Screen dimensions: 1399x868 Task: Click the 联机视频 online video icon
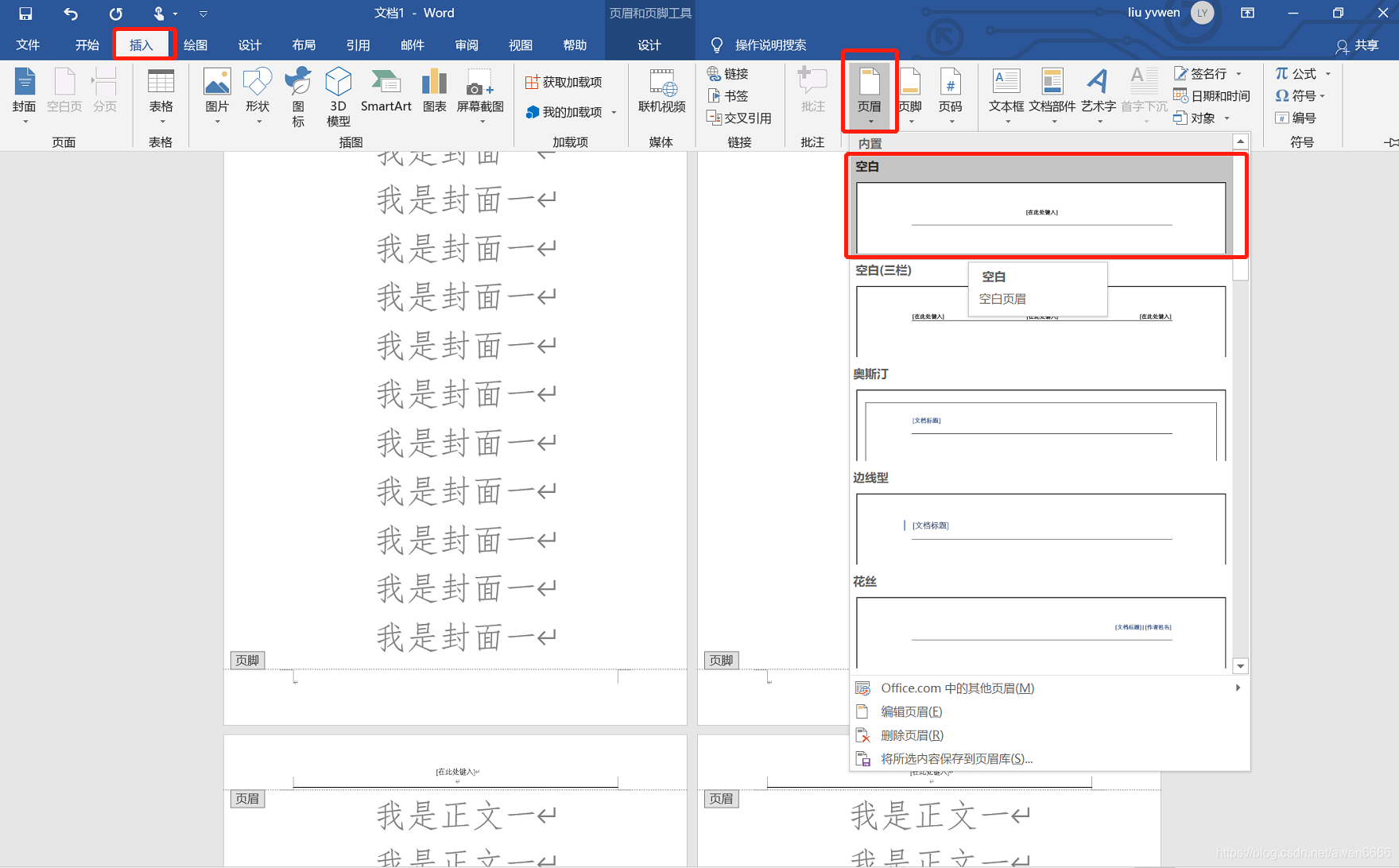661,90
